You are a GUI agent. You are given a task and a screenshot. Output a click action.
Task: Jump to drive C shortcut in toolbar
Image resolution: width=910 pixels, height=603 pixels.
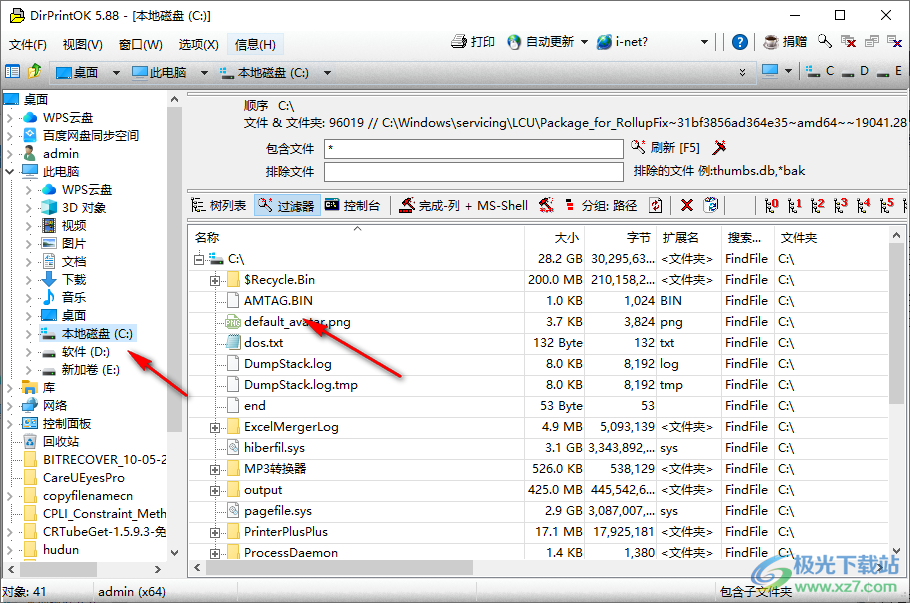click(821, 71)
